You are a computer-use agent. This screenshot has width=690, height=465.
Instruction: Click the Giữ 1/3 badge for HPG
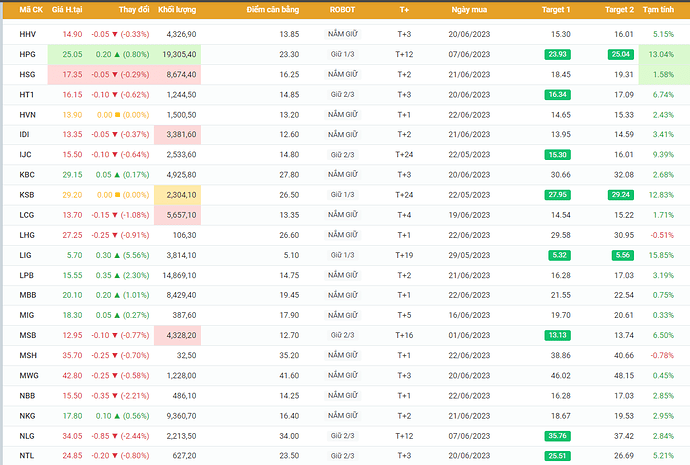point(342,54)
